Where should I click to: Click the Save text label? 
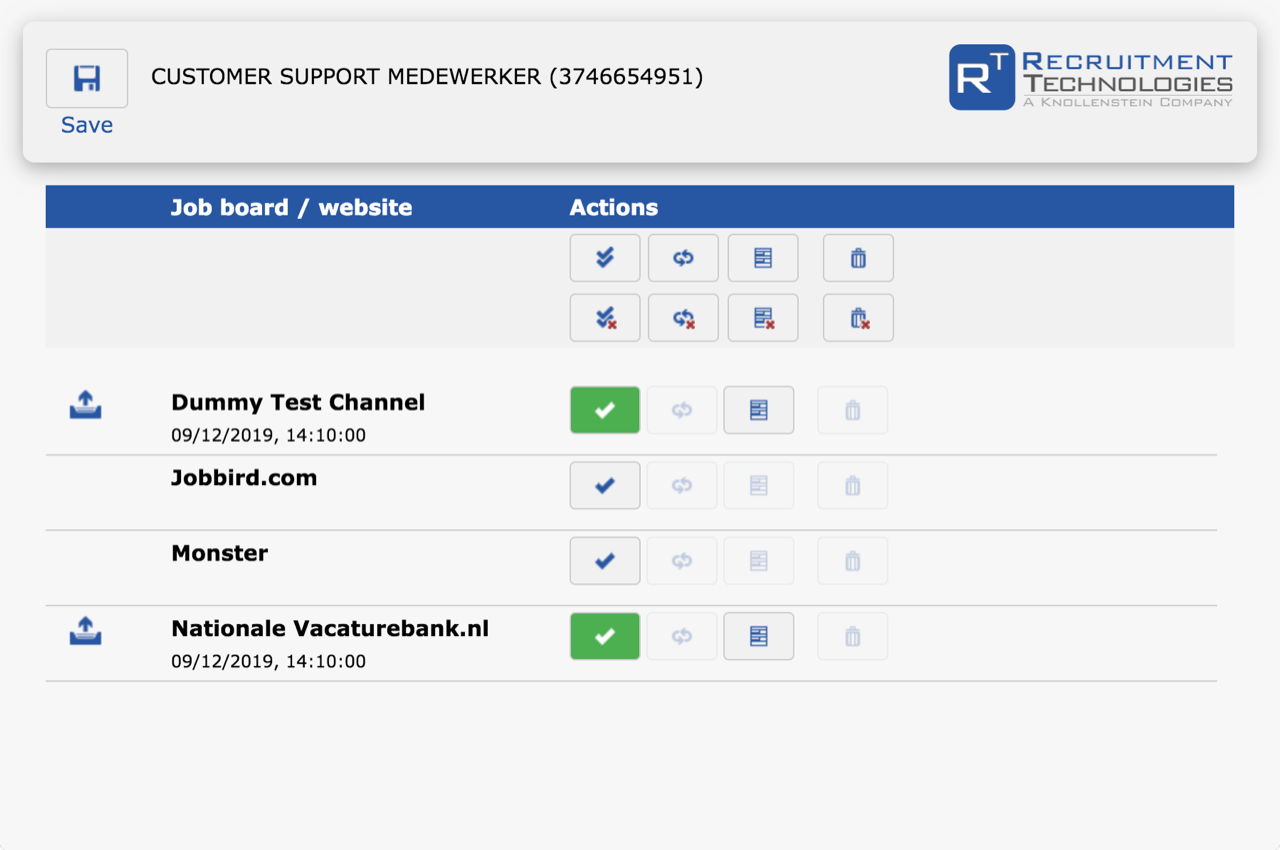coord(87,125)
